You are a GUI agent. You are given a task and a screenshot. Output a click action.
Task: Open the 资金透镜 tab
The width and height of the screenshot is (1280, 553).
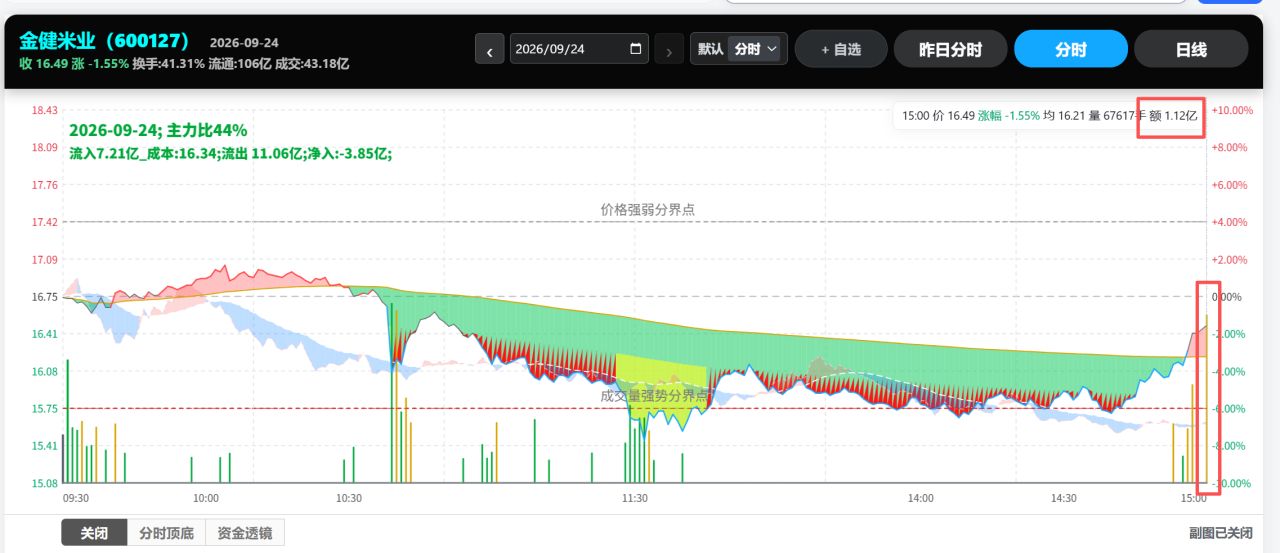245,533
